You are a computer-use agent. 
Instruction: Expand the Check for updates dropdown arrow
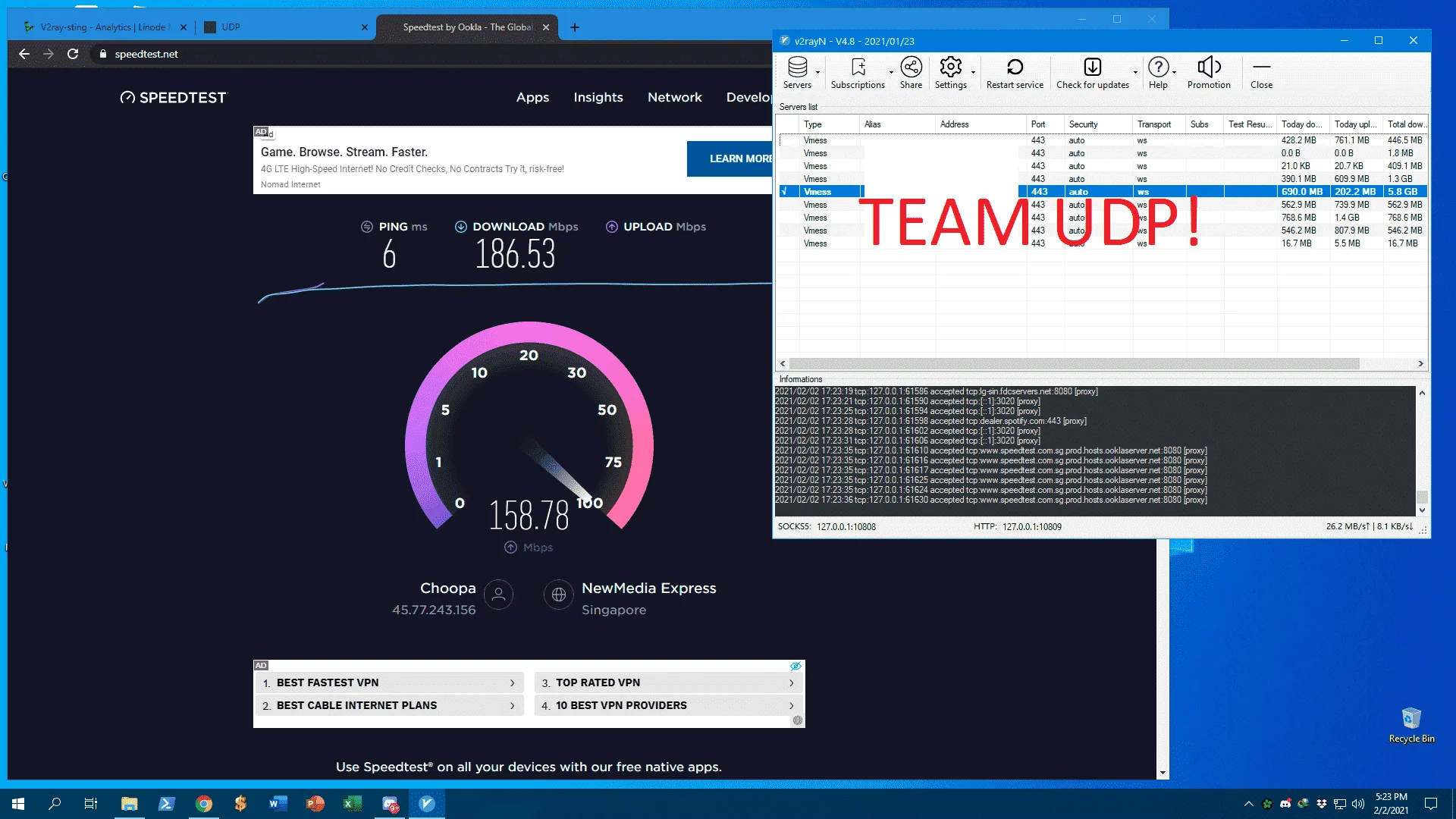tap(1135, 73)
